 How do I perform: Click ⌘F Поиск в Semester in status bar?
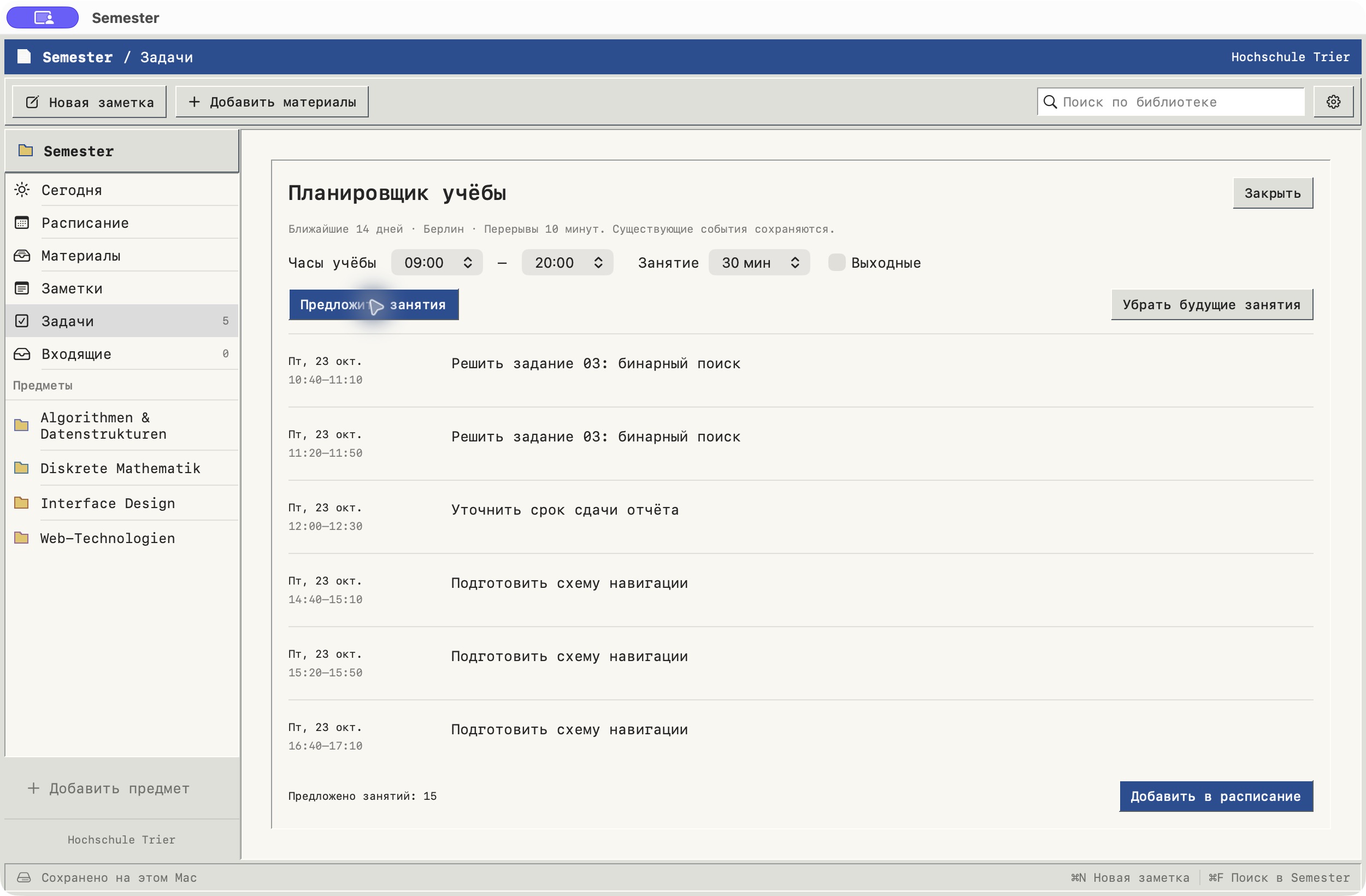click(x=1279, y=877)
